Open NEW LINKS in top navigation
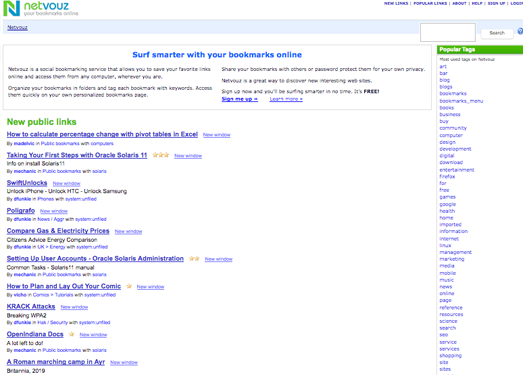 click(x=396, y=3)
